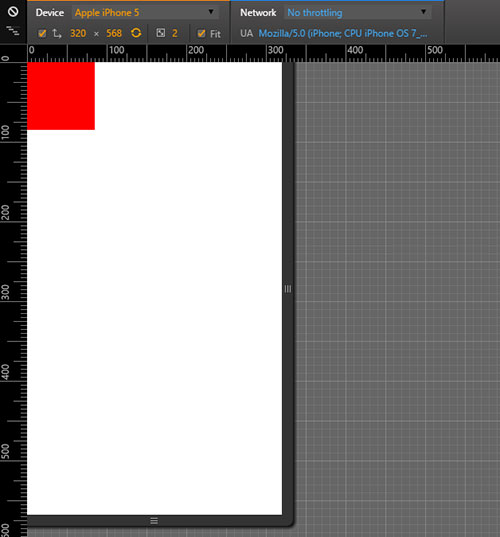Toggle the emulate screen resolution checkbox
This screenshot has height=537, width=500.
[42, 33]
